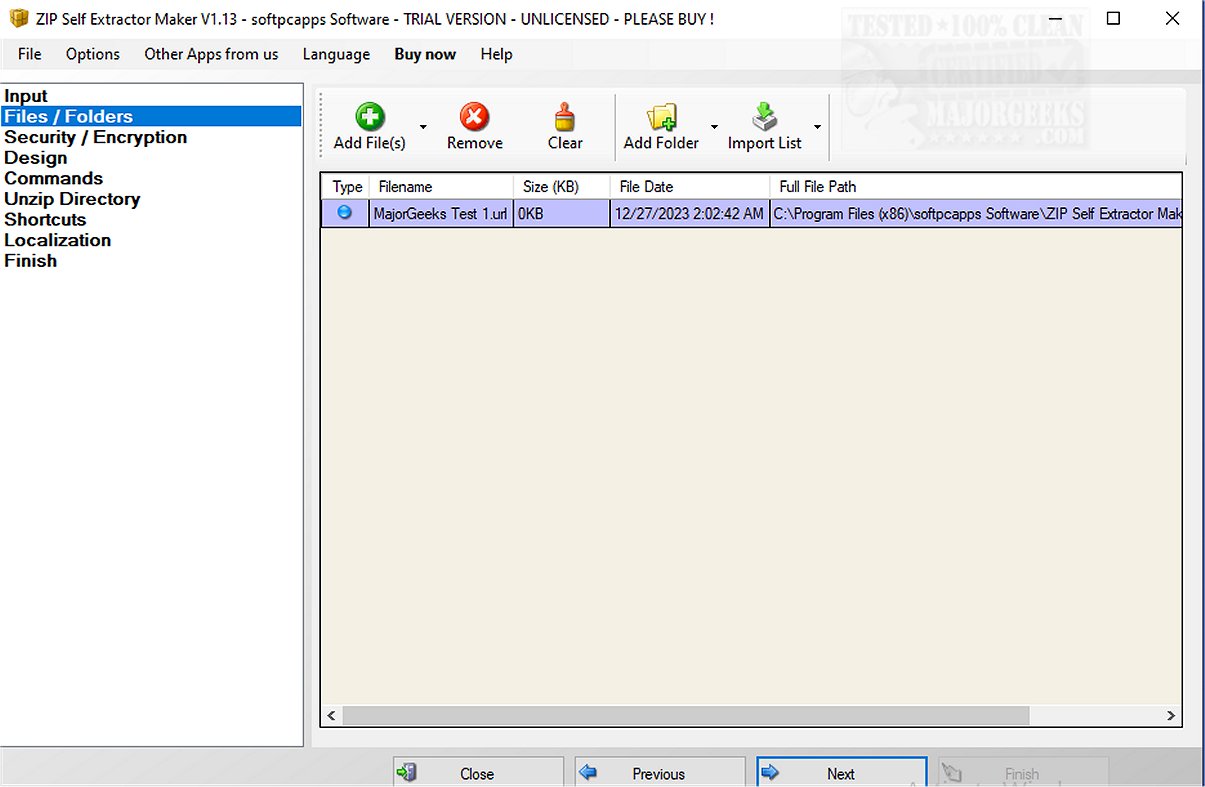Open the Add File(s) dropdown arrow

423,127
